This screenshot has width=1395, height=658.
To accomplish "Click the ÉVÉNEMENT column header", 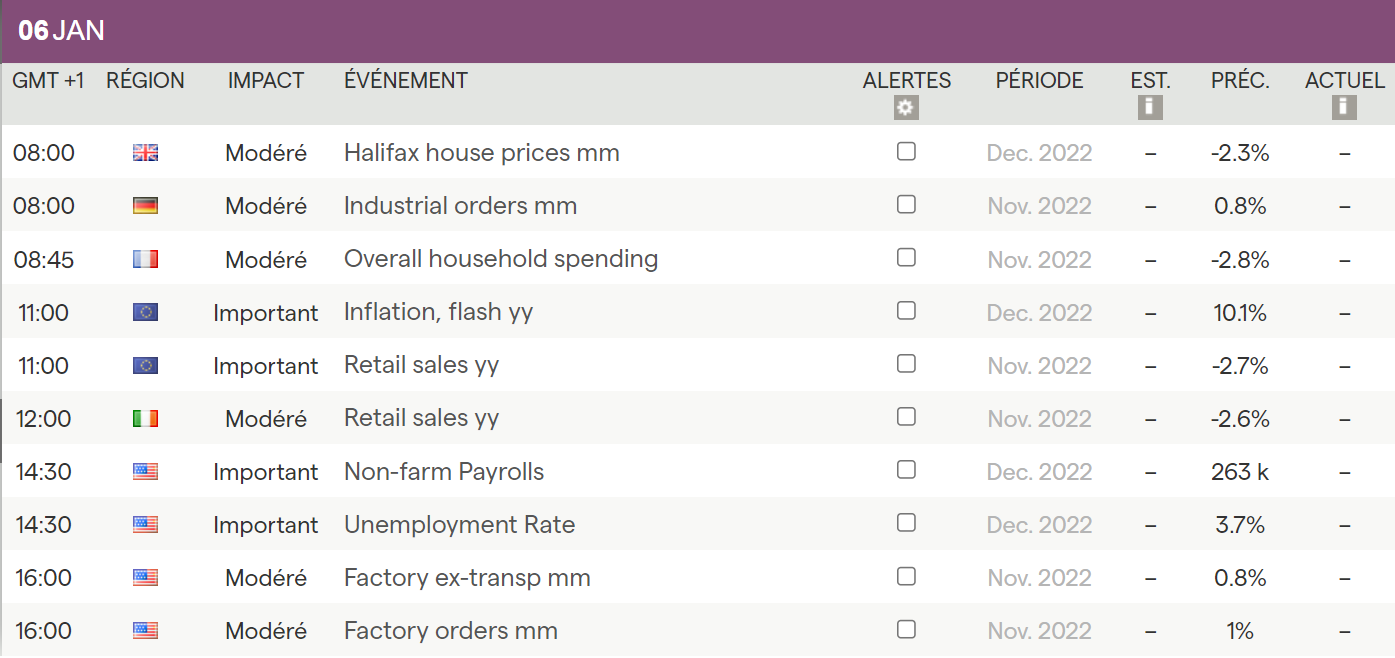I will pos(405,81).
